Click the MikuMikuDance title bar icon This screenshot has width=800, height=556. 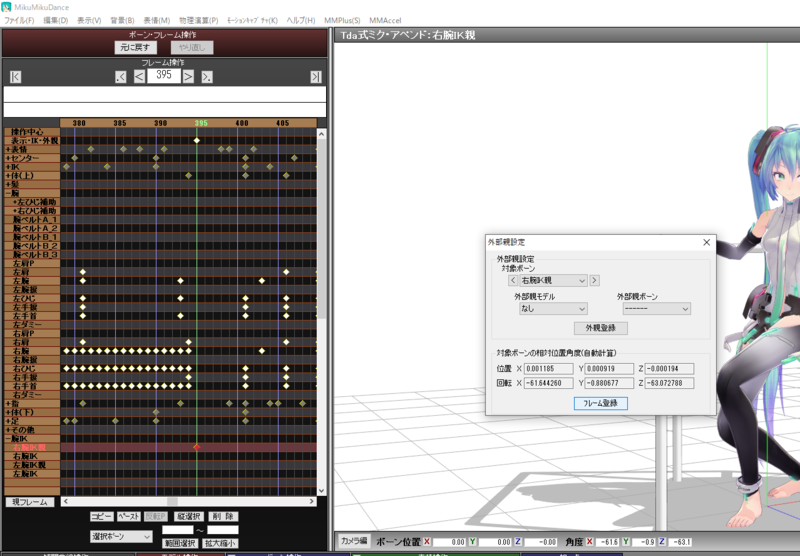[x=6, y=7]
